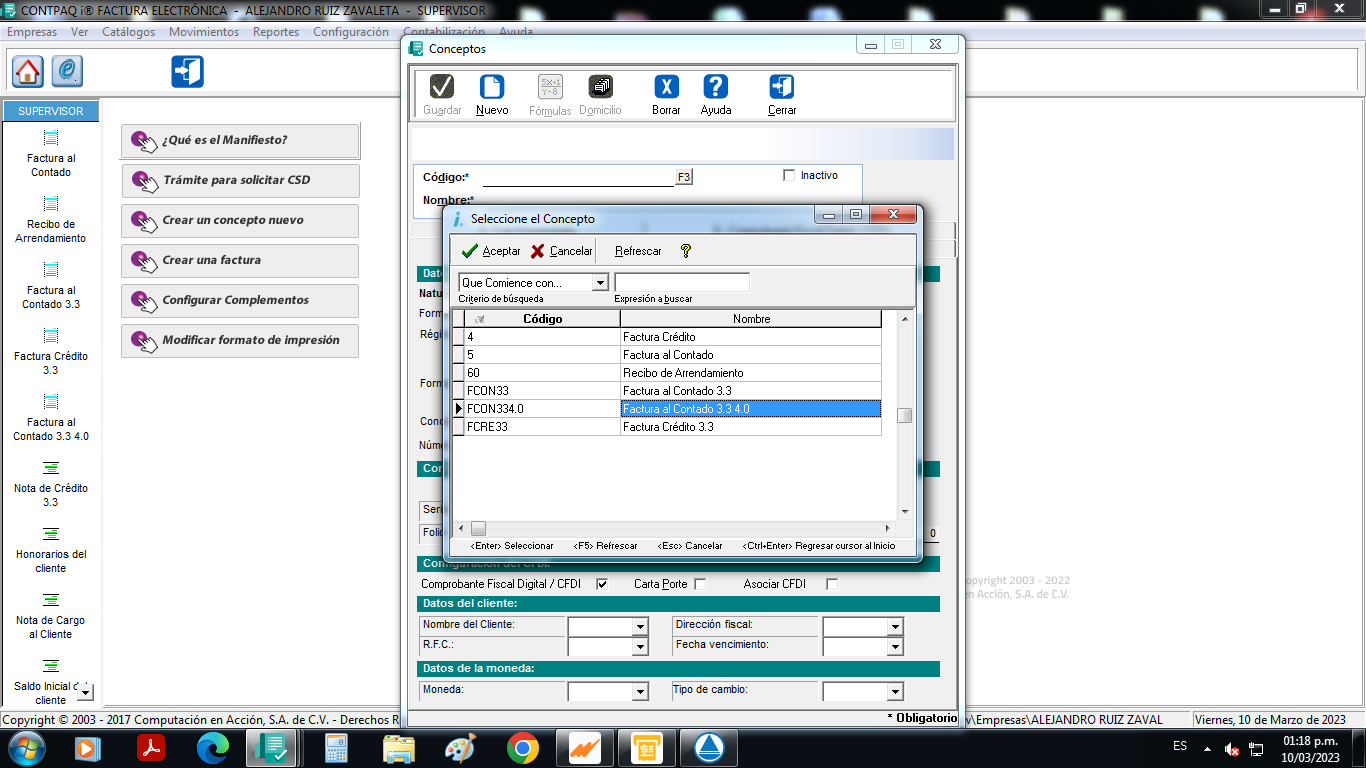Click Crear un concepto nuevo button
Viewport: 1366px width, 768px height.
(x=239, y=221)
